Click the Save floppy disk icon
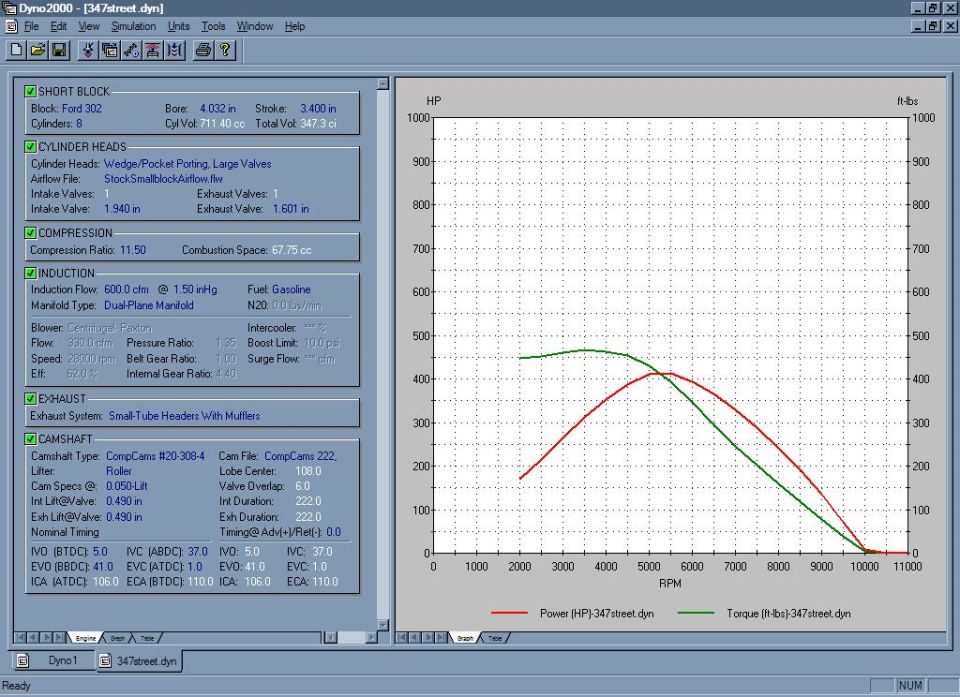 click(x=59, y=50)
